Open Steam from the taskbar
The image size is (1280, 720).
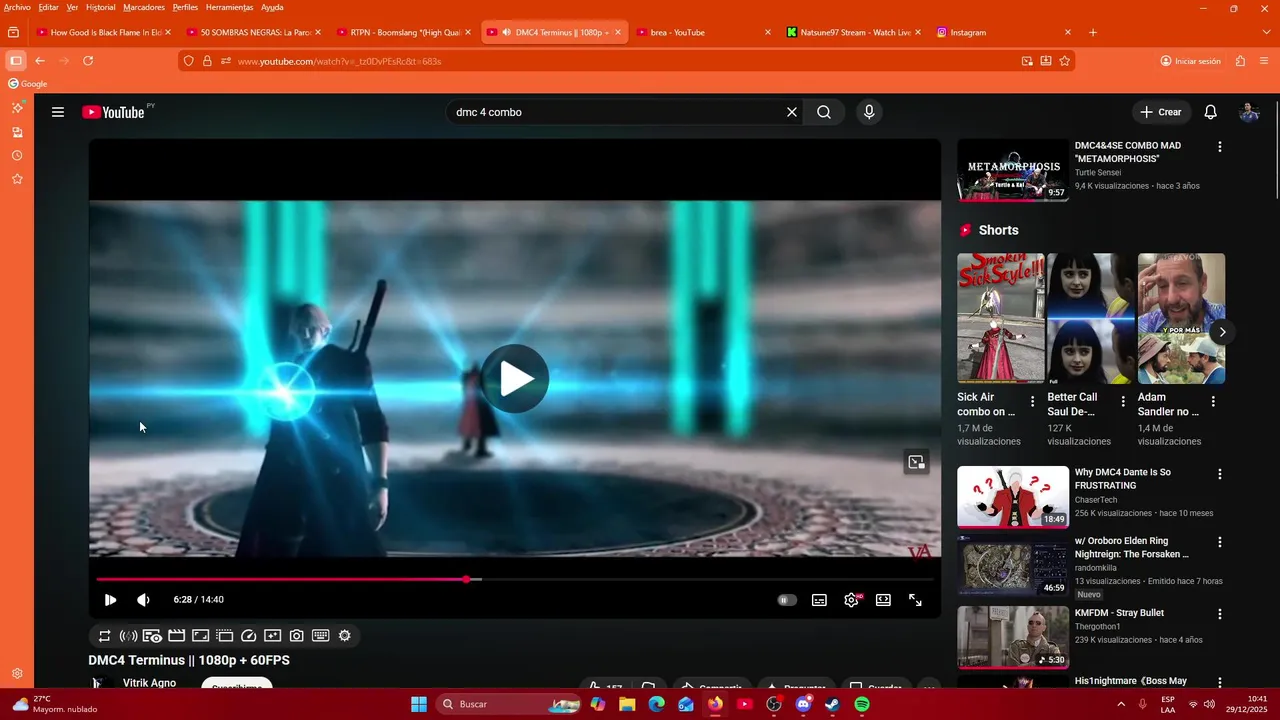[832, 704]
